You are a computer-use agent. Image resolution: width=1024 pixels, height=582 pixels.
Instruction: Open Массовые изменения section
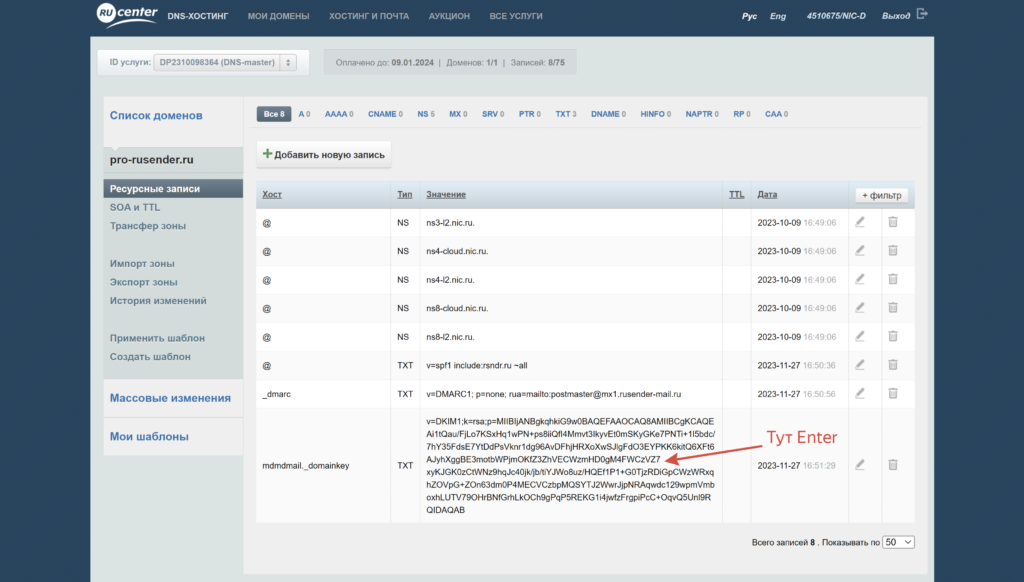tap(170, 398)
